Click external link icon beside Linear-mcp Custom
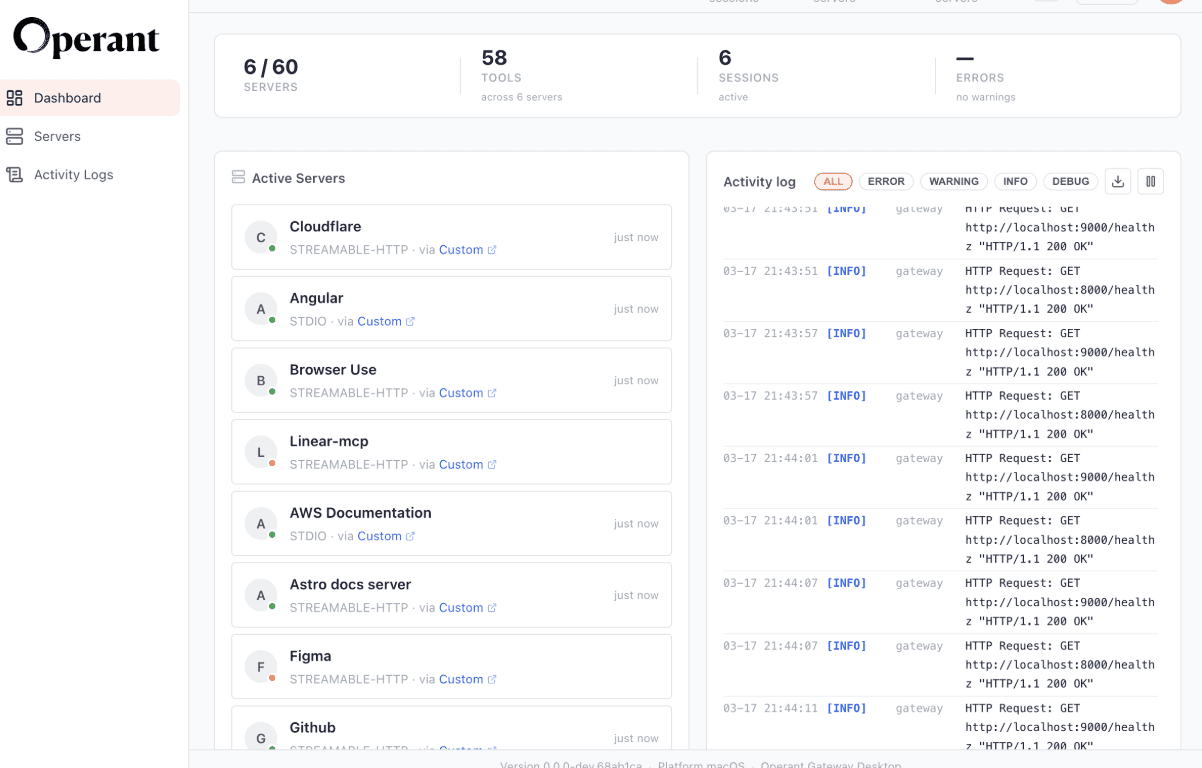The width and height of the screenshot is (1202, 768). click(492, 465)
